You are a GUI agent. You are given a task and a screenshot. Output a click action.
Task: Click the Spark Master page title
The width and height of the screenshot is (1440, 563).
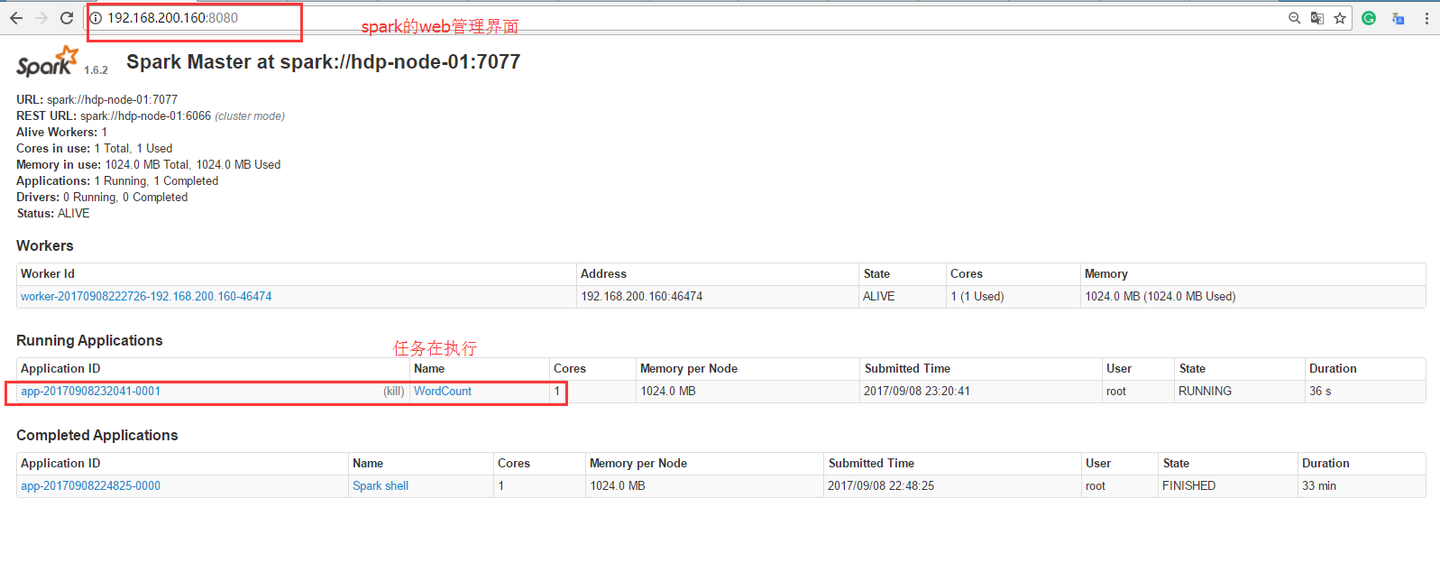pyautogui.click(x=323, y=62)
